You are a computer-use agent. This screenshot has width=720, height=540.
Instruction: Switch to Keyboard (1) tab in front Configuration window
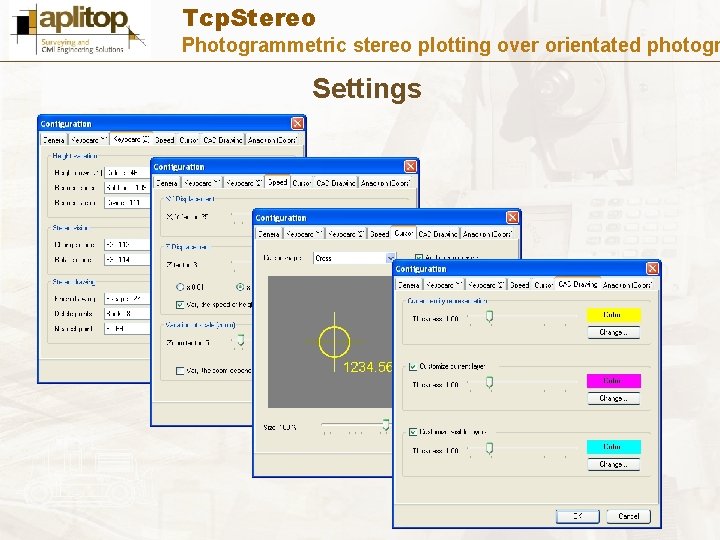[x=444, y=285]
